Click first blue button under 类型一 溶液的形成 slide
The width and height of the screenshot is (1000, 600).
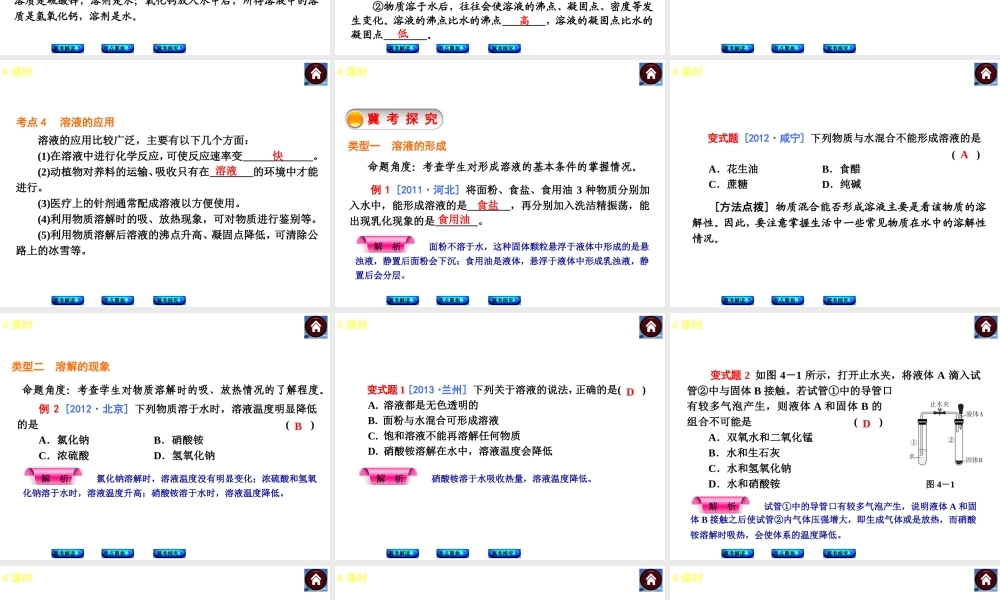point(402,300)
